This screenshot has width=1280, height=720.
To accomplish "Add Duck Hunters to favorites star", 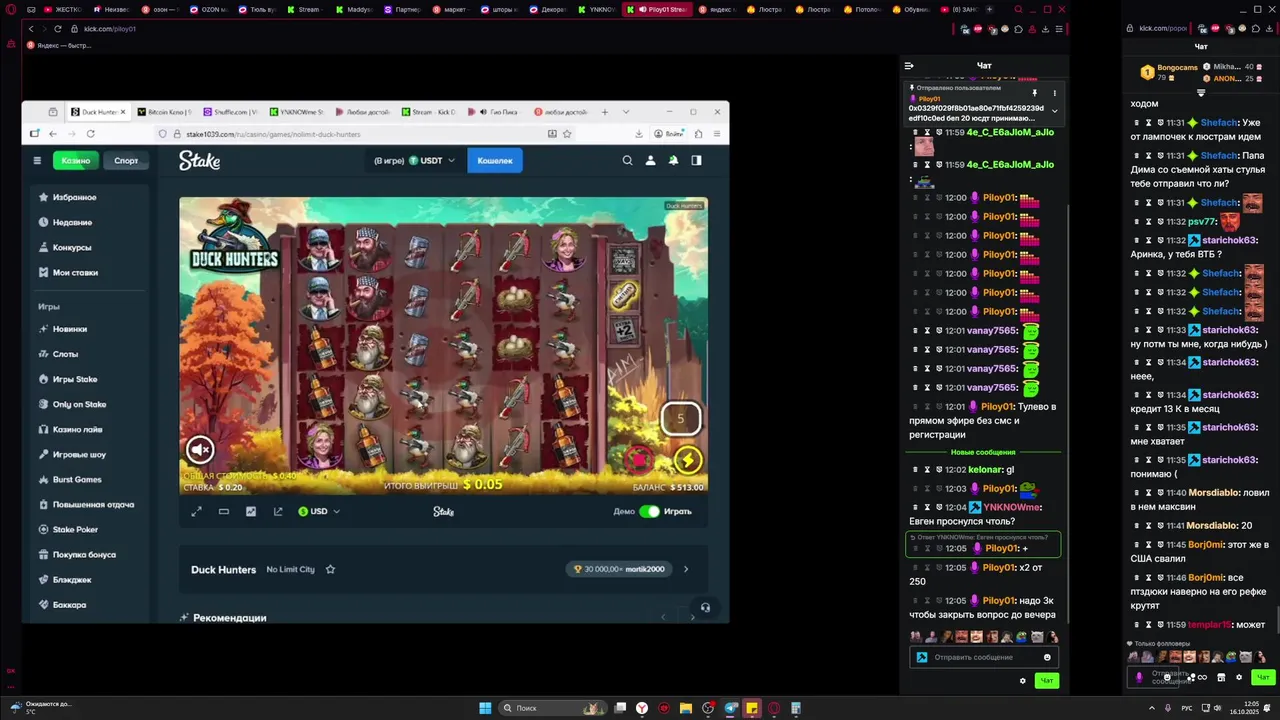I will [x=330, y=569].
